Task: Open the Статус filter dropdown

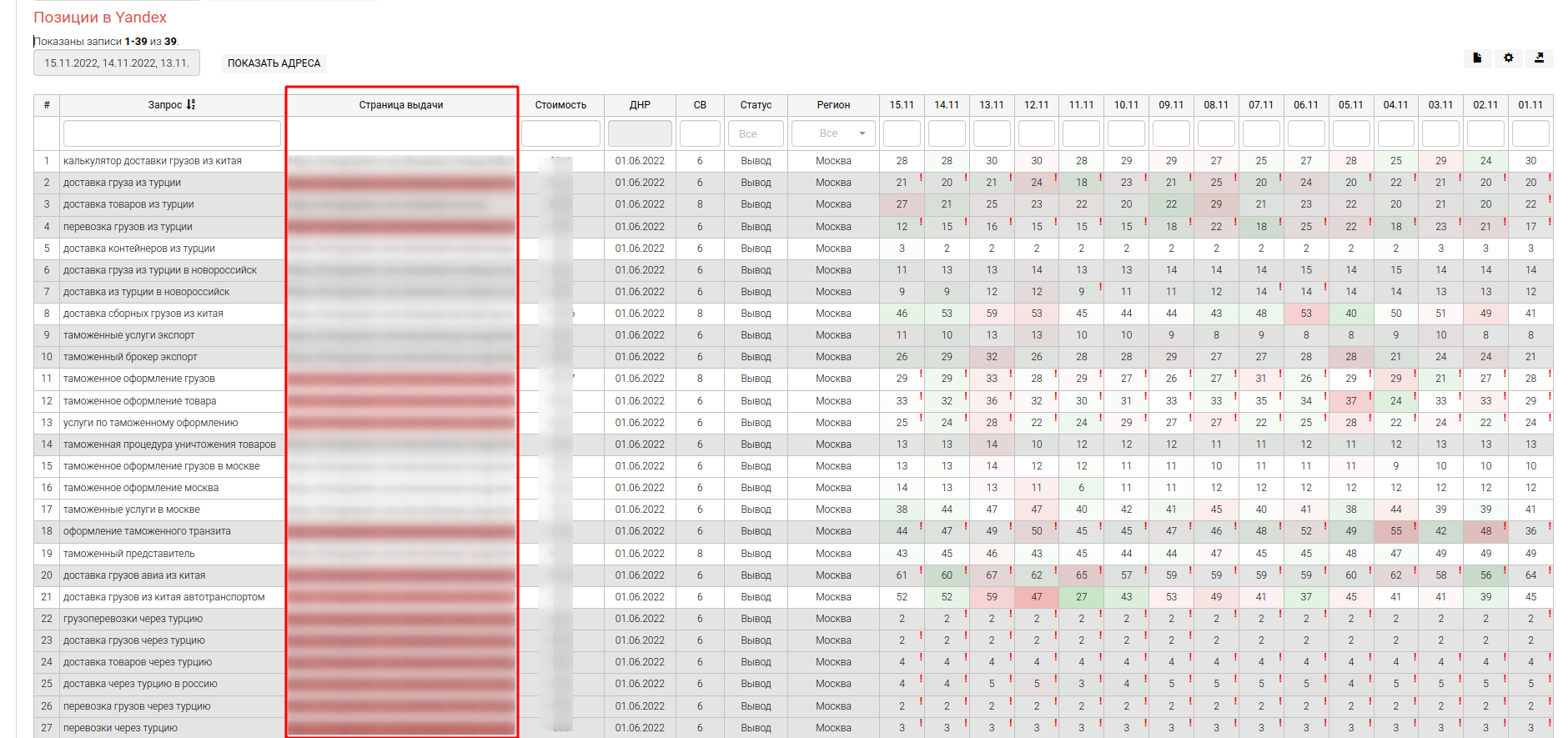Action: 756,133
